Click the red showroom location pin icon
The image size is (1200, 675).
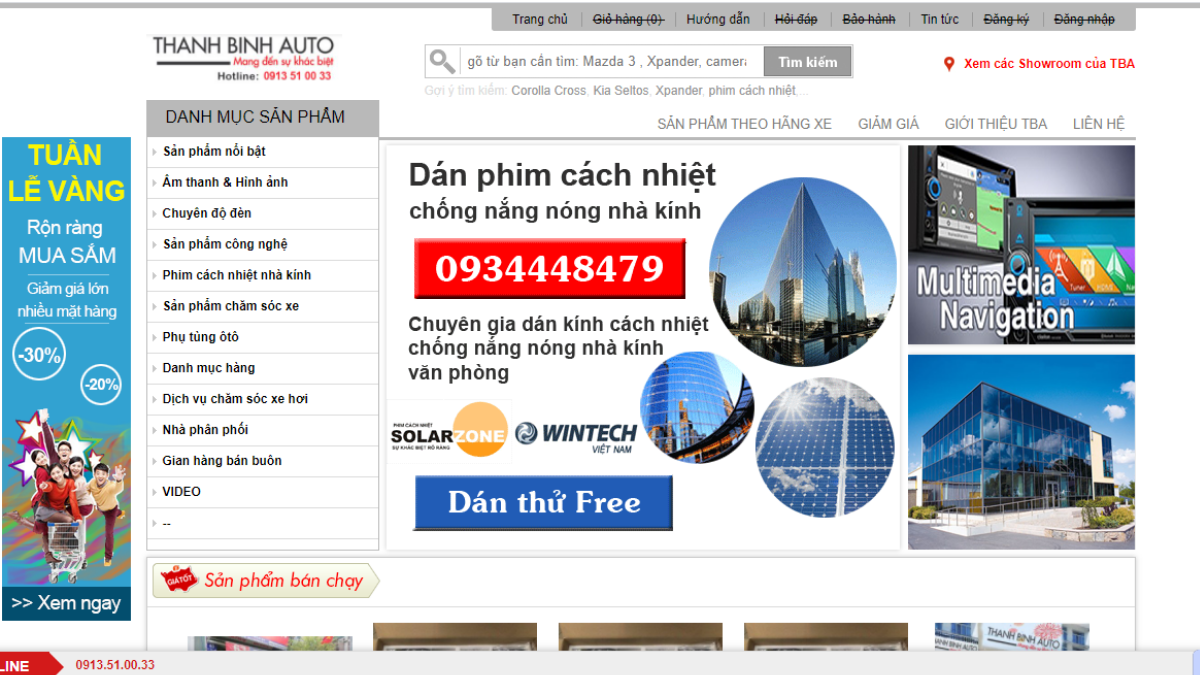coord(949,64)
